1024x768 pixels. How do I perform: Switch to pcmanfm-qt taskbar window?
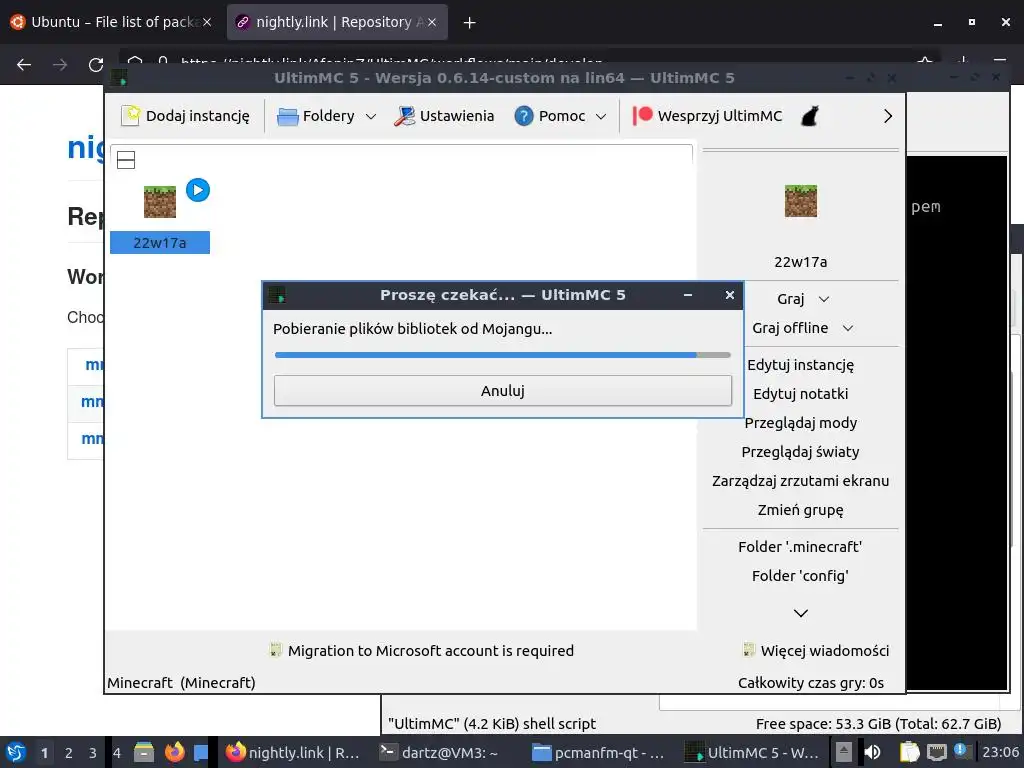click(598, 752)
